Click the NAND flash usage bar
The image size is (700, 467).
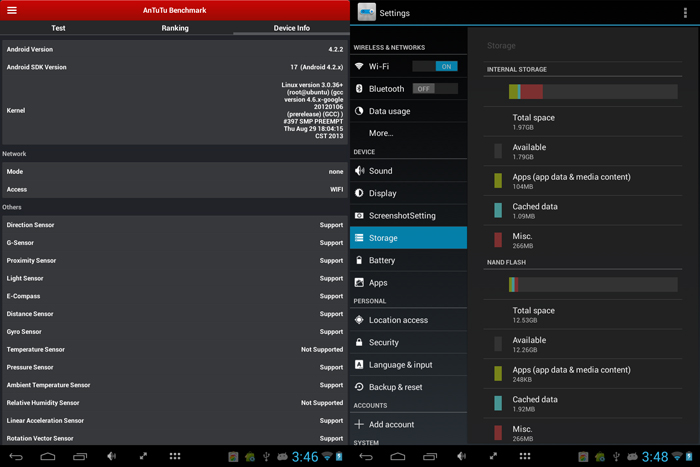(593, 284)
